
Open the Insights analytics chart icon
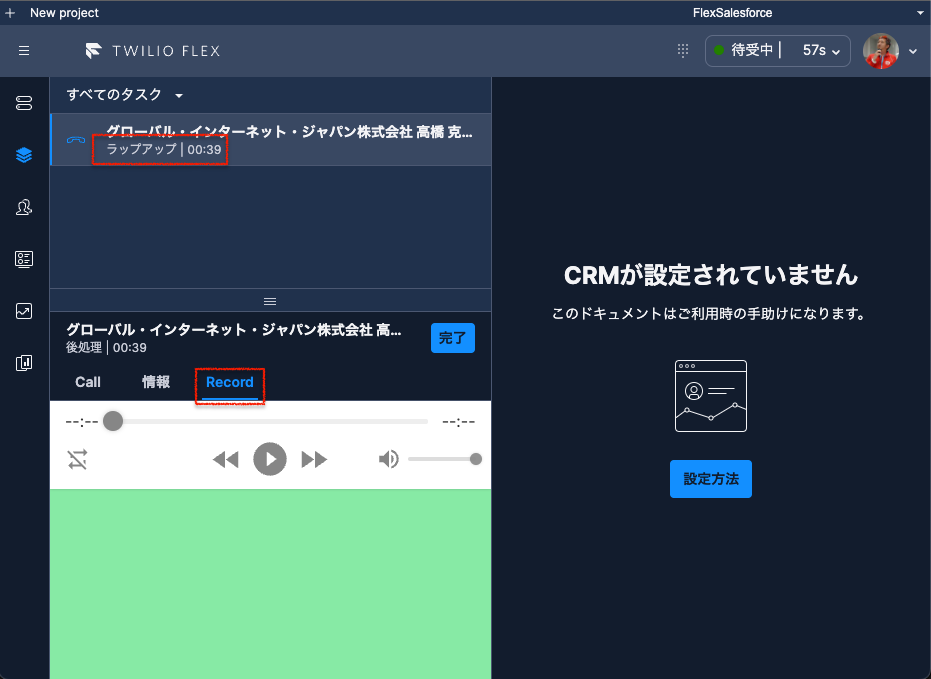pos(24,311)
